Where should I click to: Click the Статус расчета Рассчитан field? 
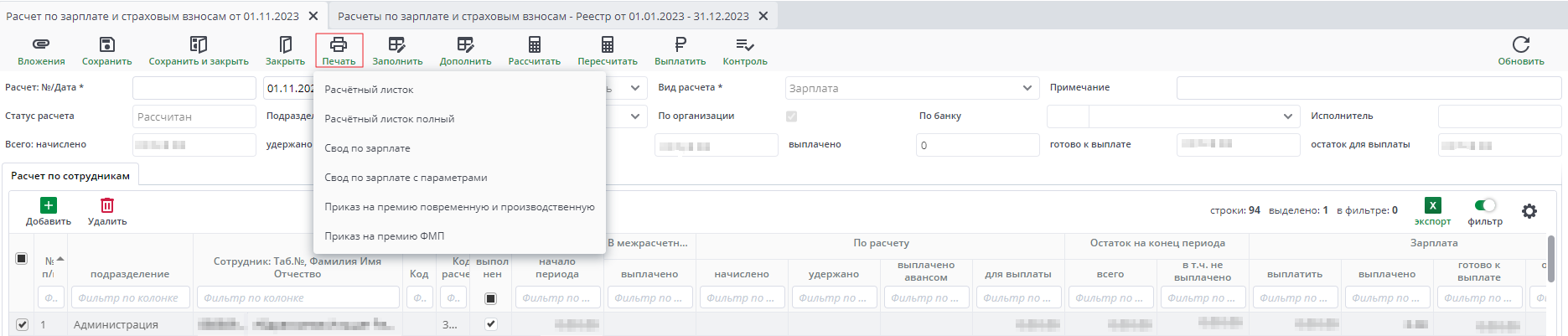click(x=194, y=116)
